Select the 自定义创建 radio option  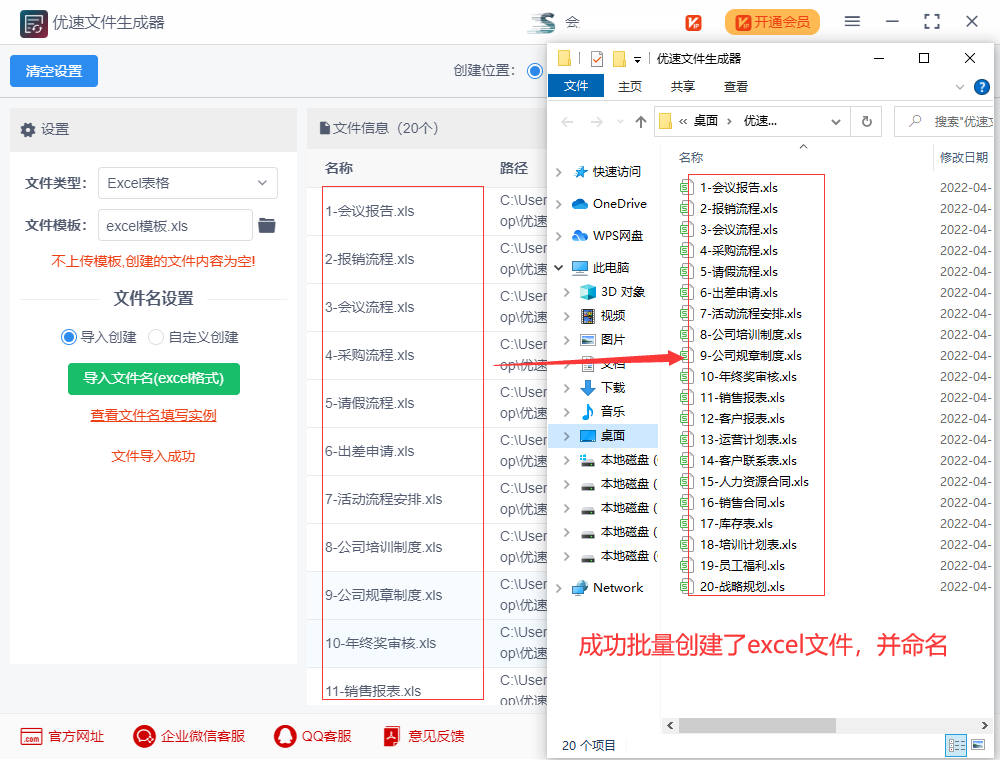click(x=155, y=336)
